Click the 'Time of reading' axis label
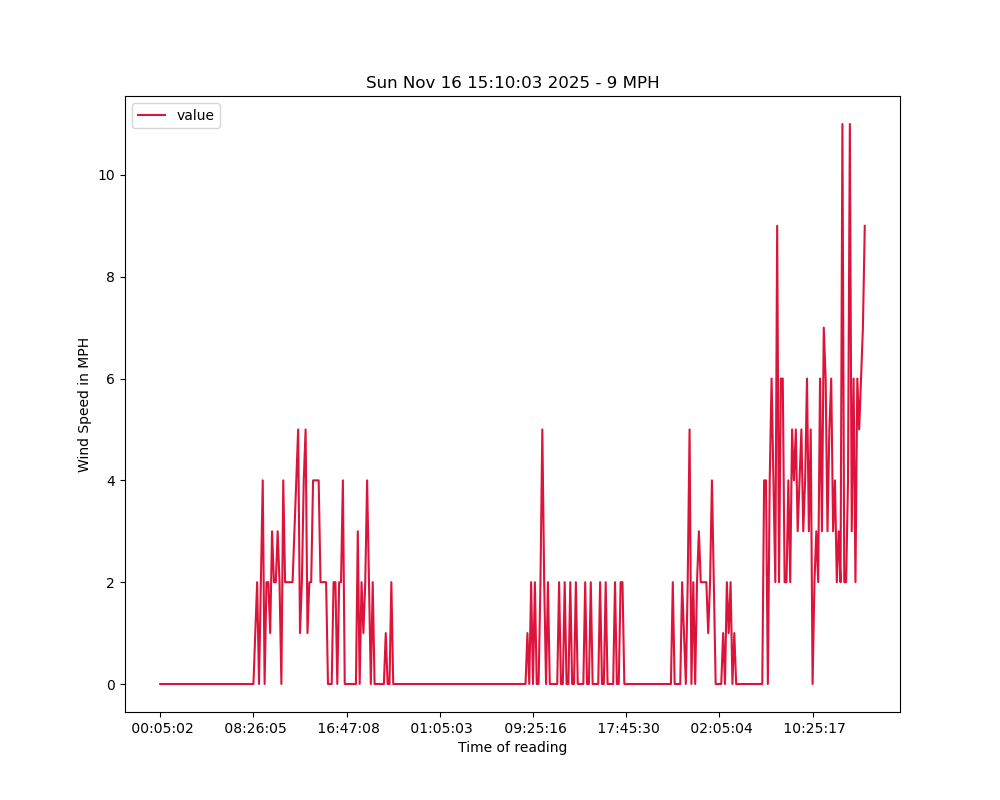Viewport: 1000px width, 800px height. tap(512, 747)
